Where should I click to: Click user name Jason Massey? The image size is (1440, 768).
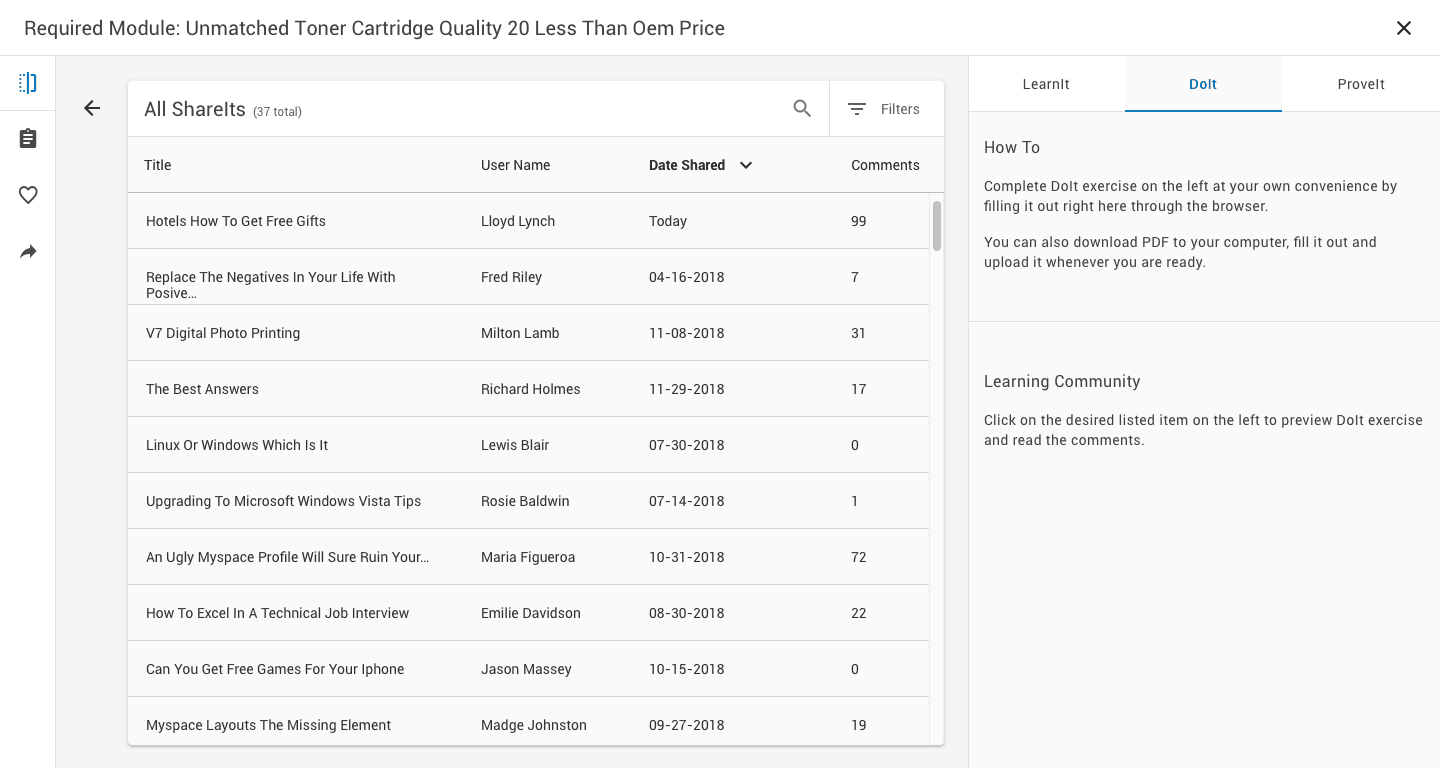526,669
